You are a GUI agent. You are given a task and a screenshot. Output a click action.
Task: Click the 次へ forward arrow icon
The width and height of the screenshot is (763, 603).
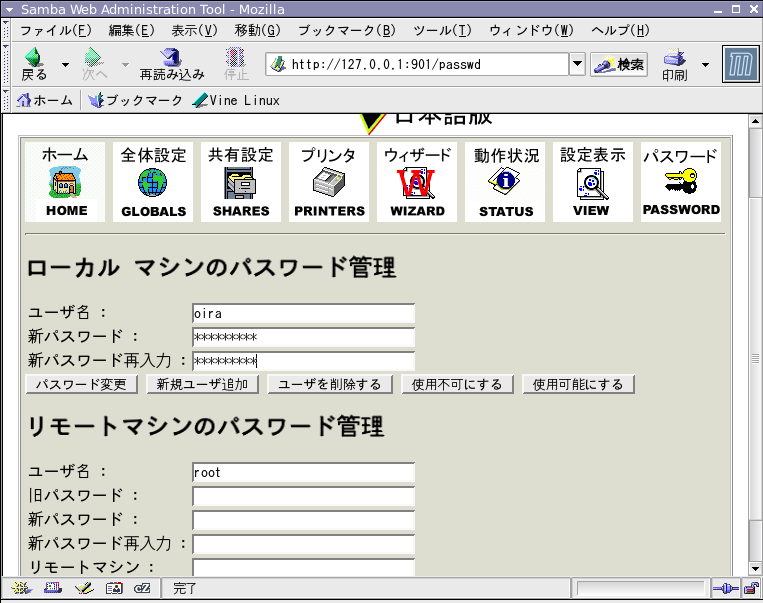click(94, 64)
